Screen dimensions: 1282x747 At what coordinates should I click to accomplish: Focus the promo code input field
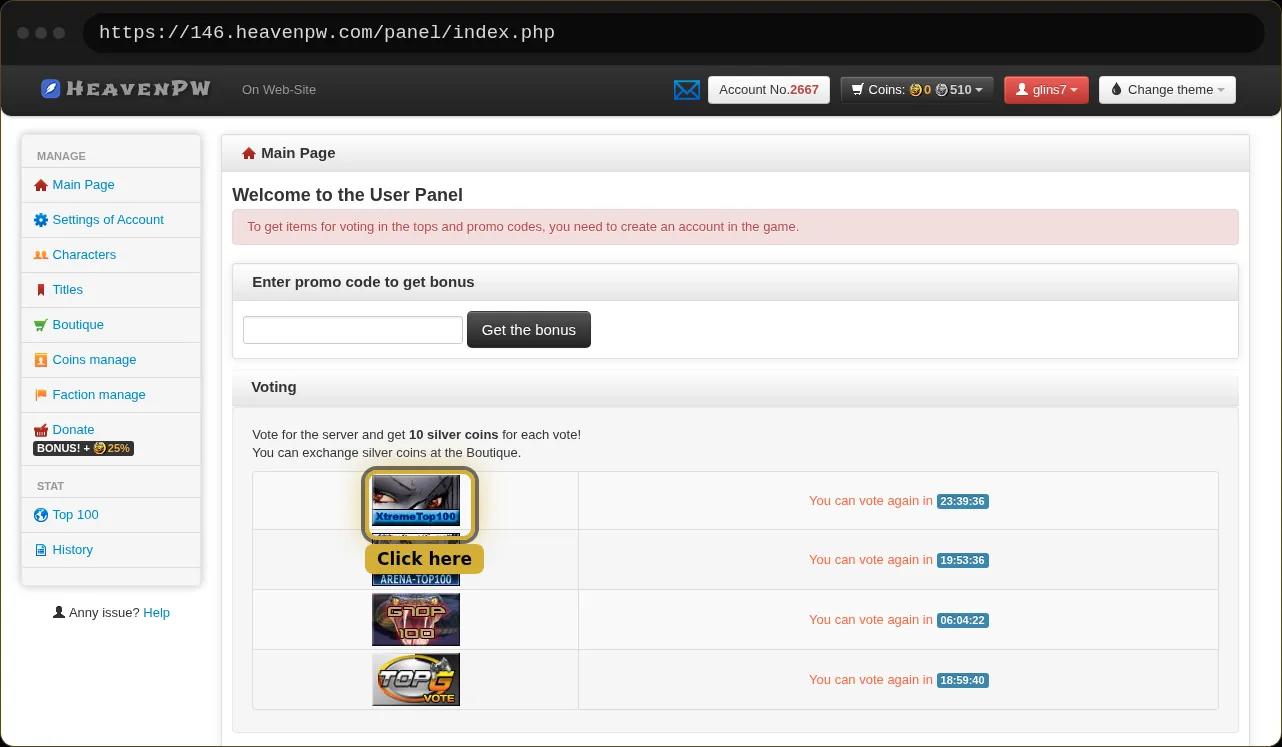click(x=353, y=330)
